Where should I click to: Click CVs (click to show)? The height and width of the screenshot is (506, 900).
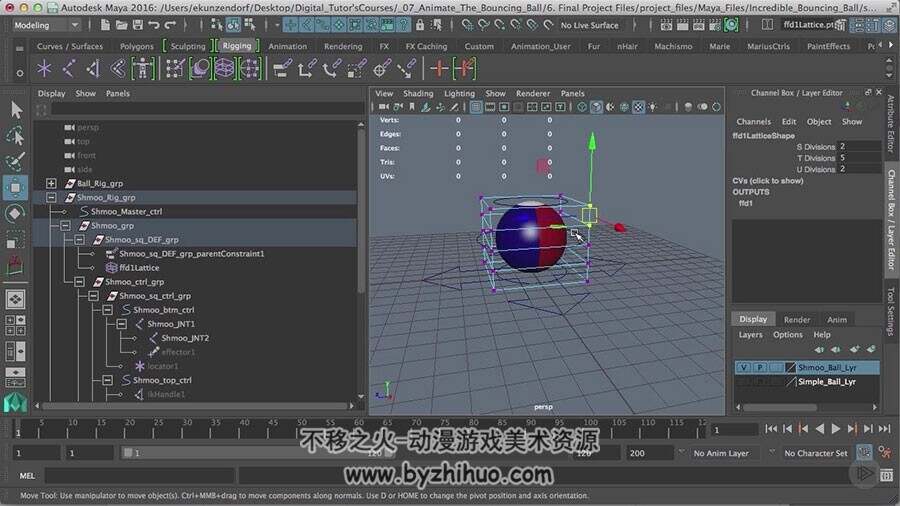pyautogui.click(x=767, y=181)
